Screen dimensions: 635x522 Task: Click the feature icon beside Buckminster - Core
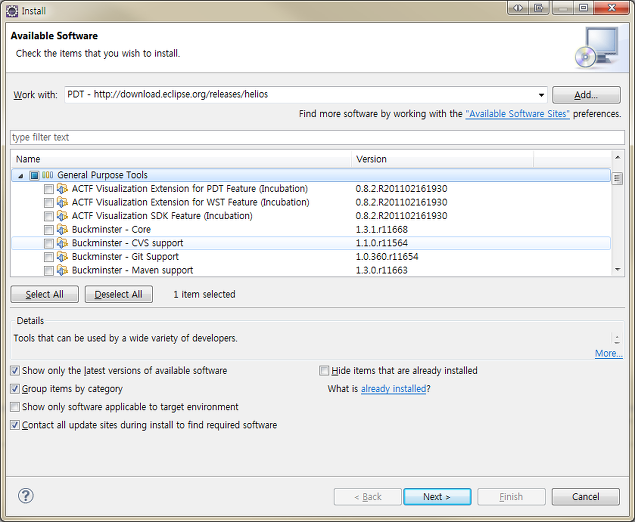[62, 230]
